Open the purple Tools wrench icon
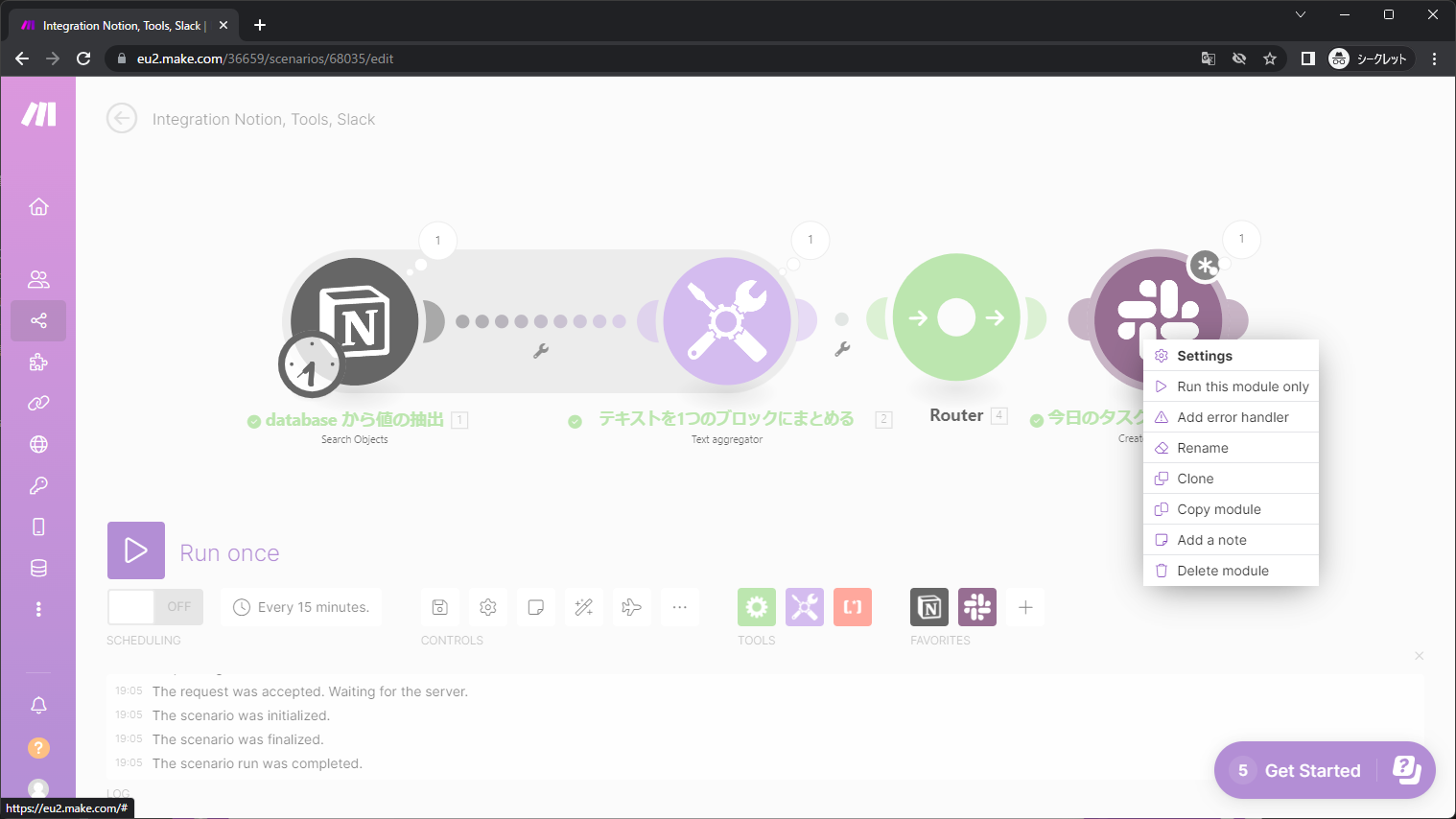 tap(805, 607)
